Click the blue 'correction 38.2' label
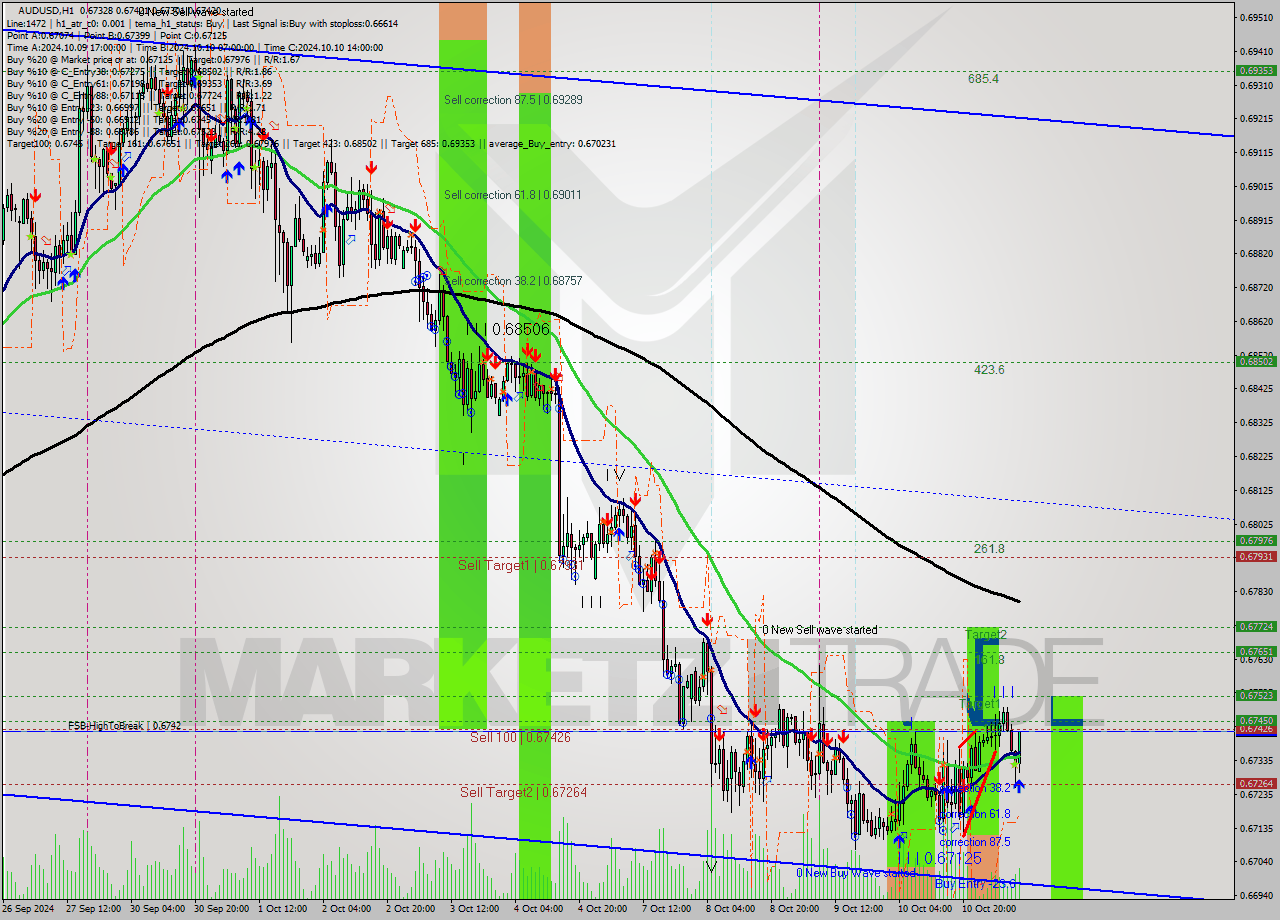1280x920 pixels. [975, 788]
